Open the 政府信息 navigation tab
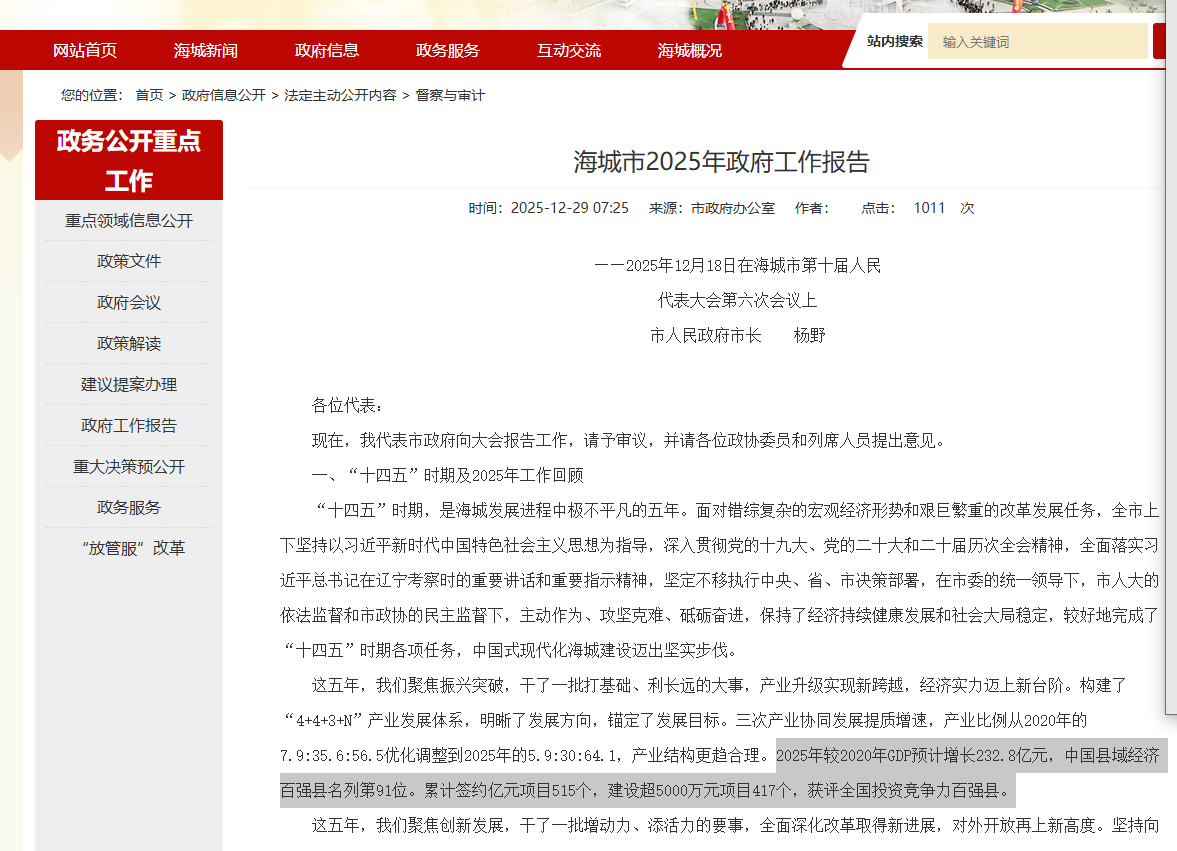This screenshot has width=1177, height=851. [327, 50]
